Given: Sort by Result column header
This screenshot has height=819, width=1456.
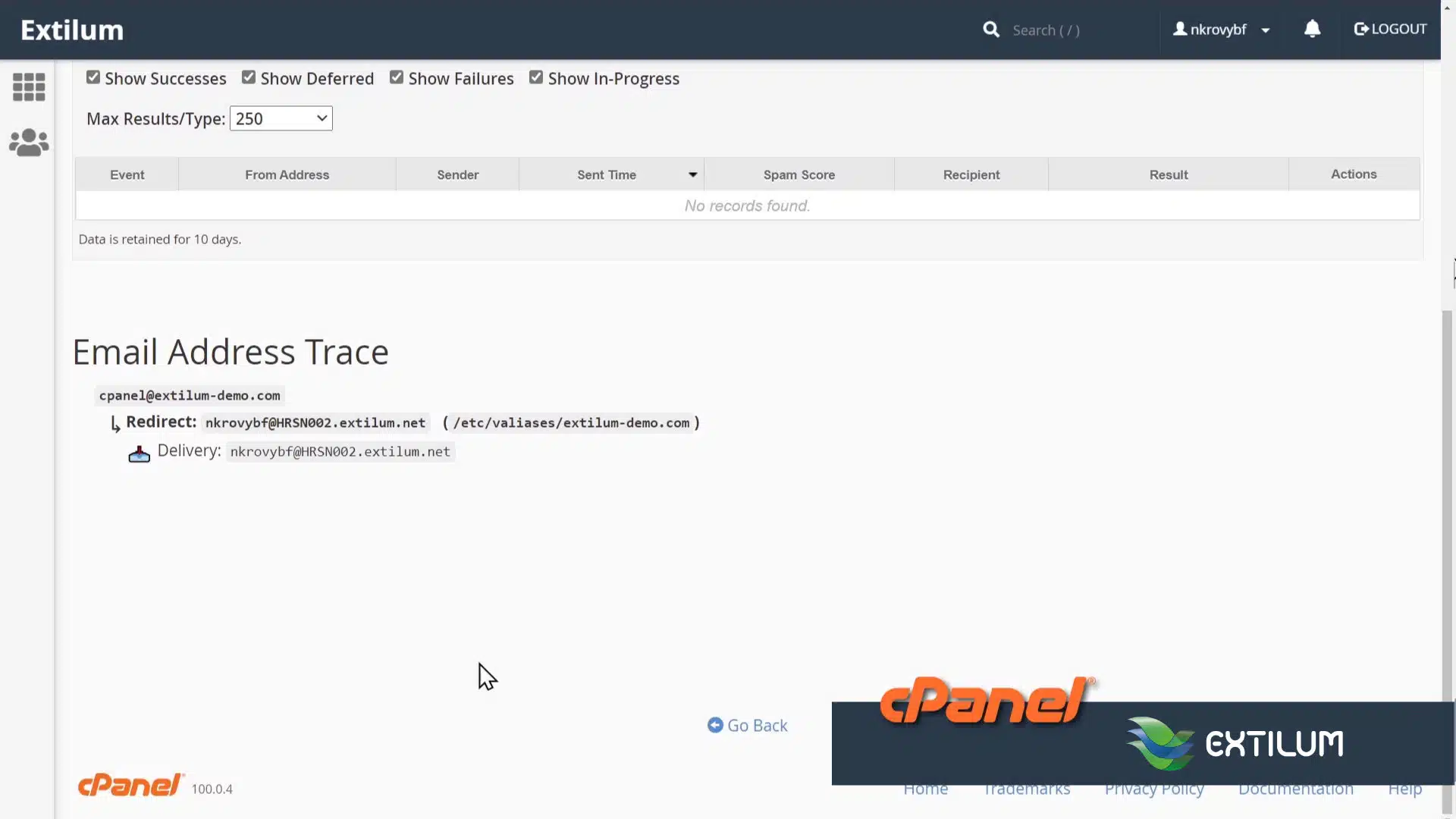Looking at the screenshot, I should coord(1169,174).
